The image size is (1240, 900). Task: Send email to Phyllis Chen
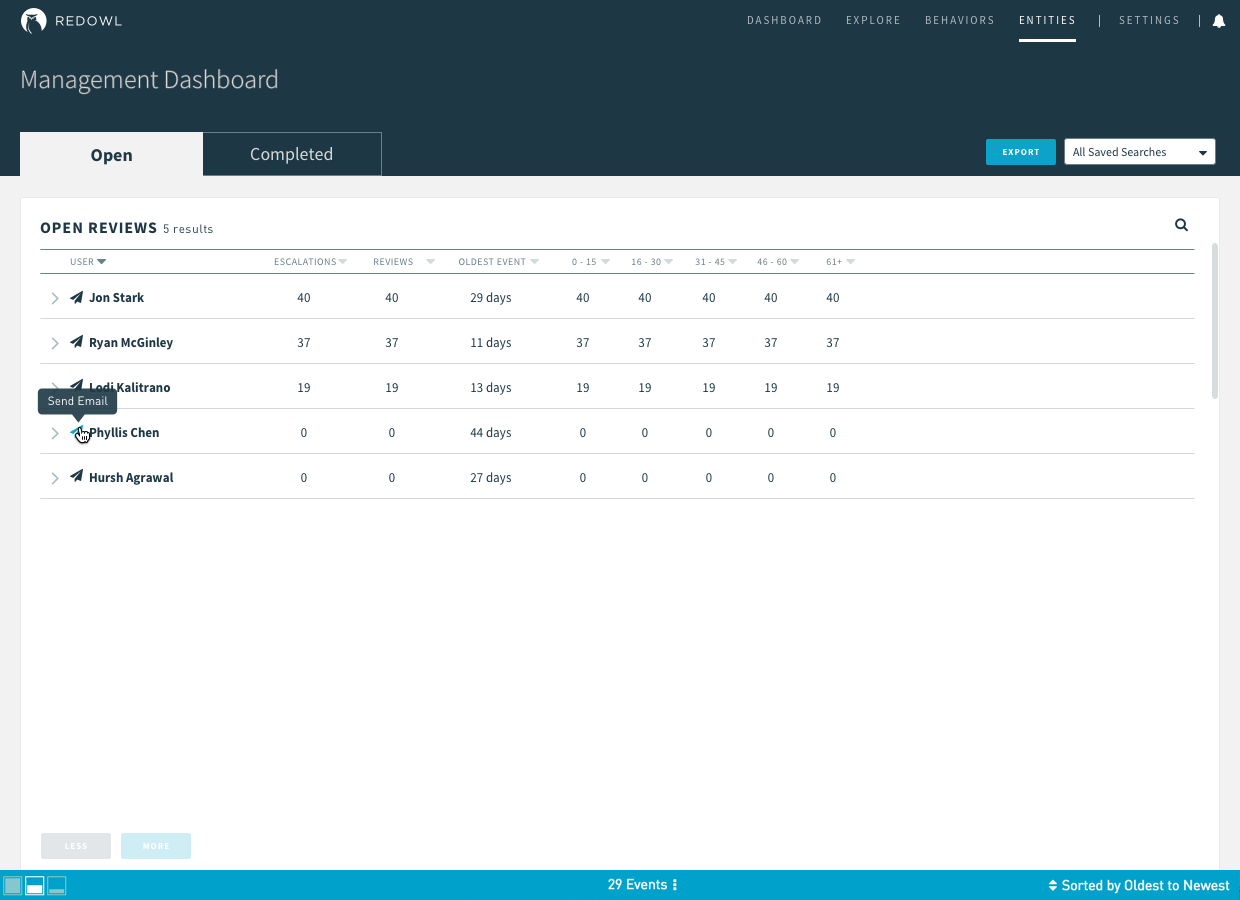click(x=77, y=432)
